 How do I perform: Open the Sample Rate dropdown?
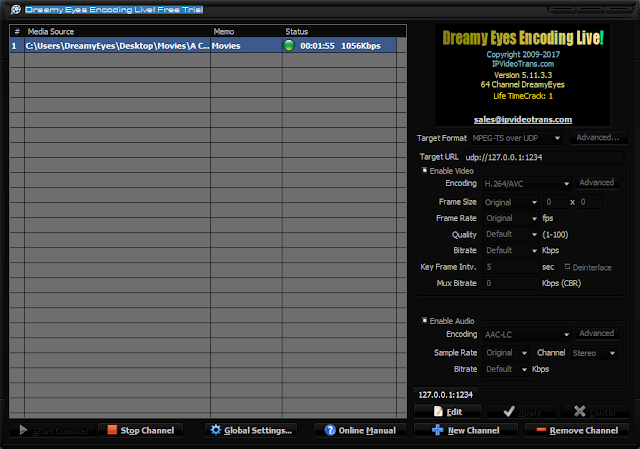click(x=506, y=353)
